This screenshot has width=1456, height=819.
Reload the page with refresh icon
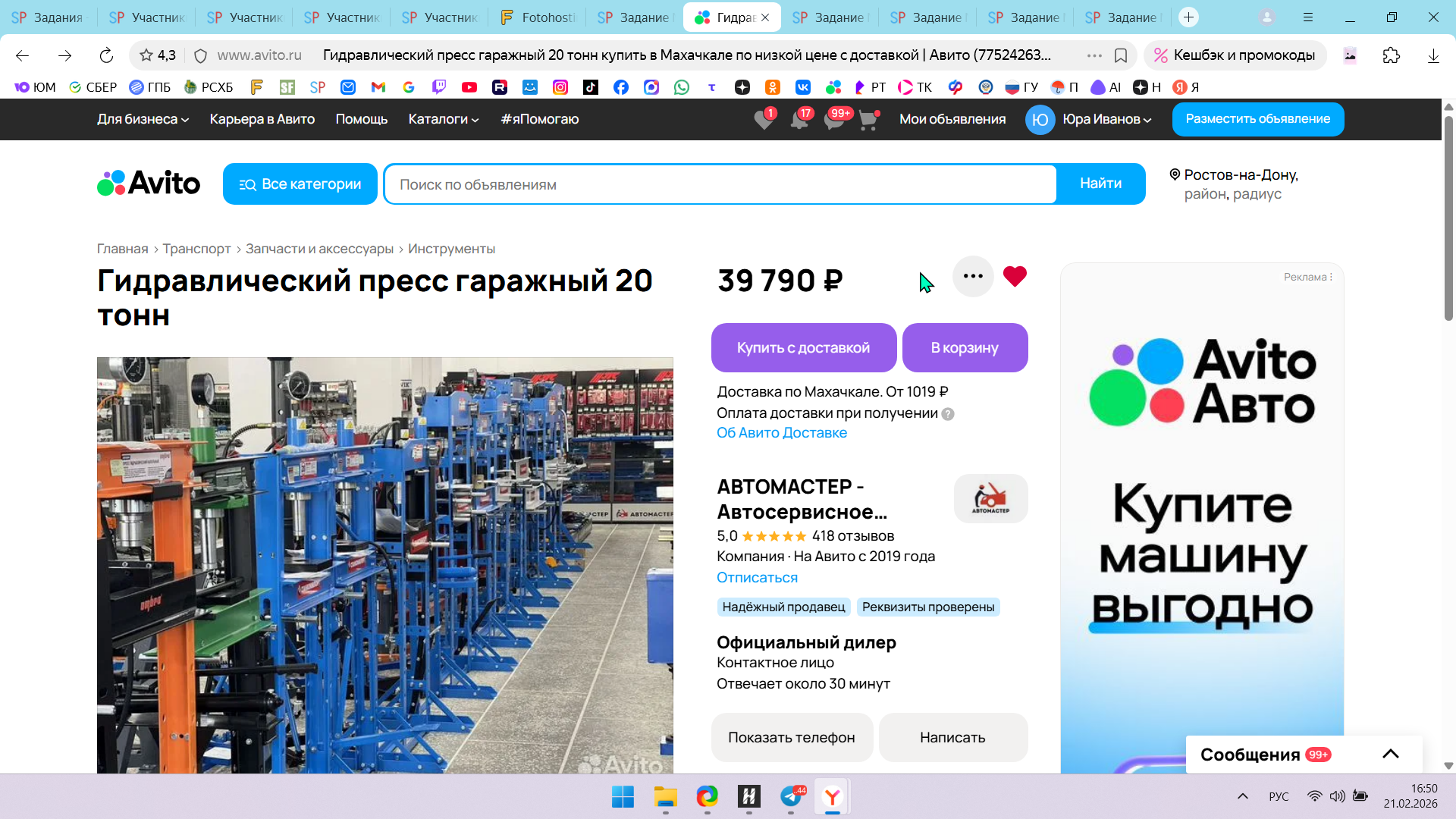tap(106, 55)
